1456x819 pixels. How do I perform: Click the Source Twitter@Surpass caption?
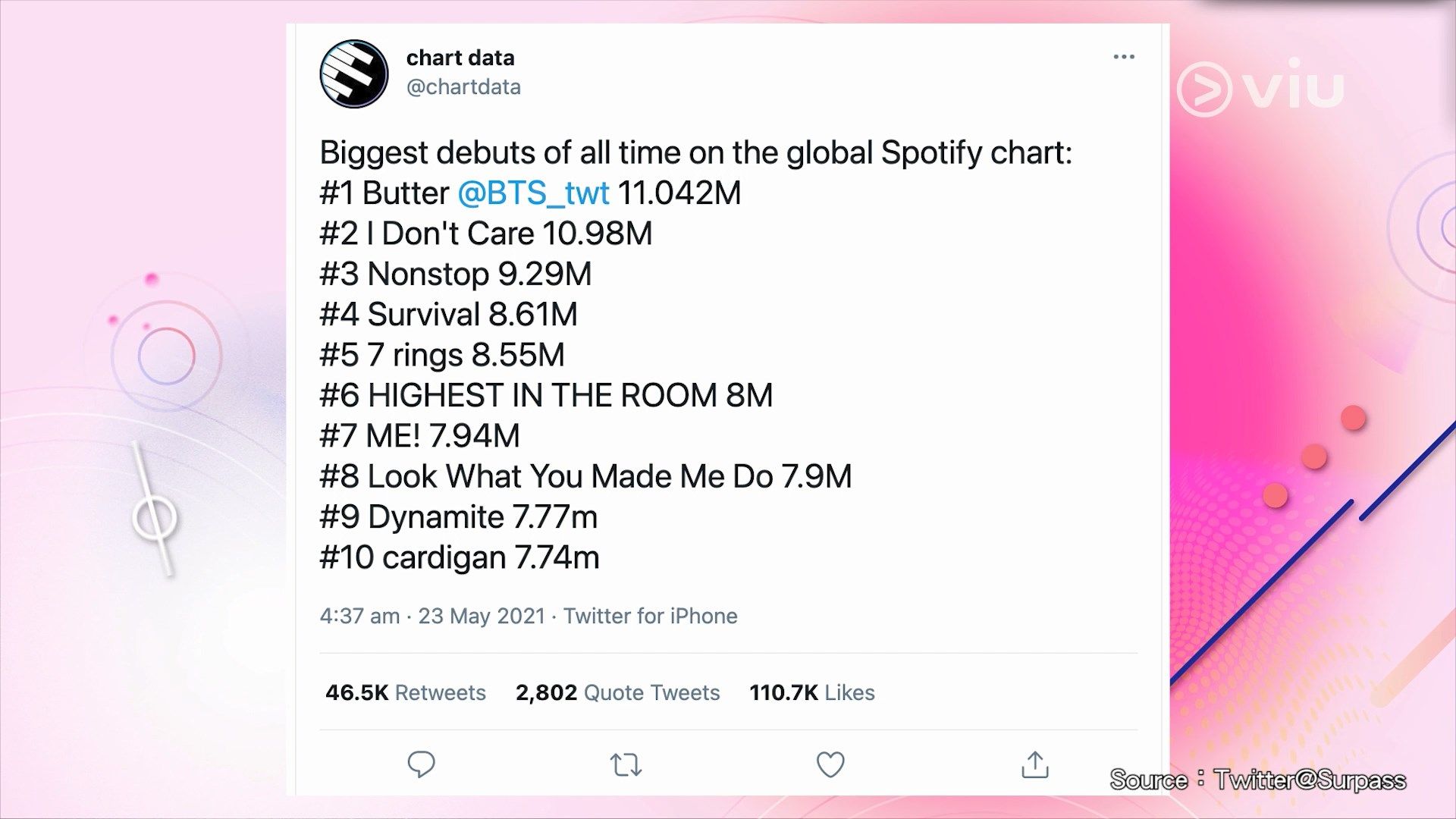point(1257,780)
